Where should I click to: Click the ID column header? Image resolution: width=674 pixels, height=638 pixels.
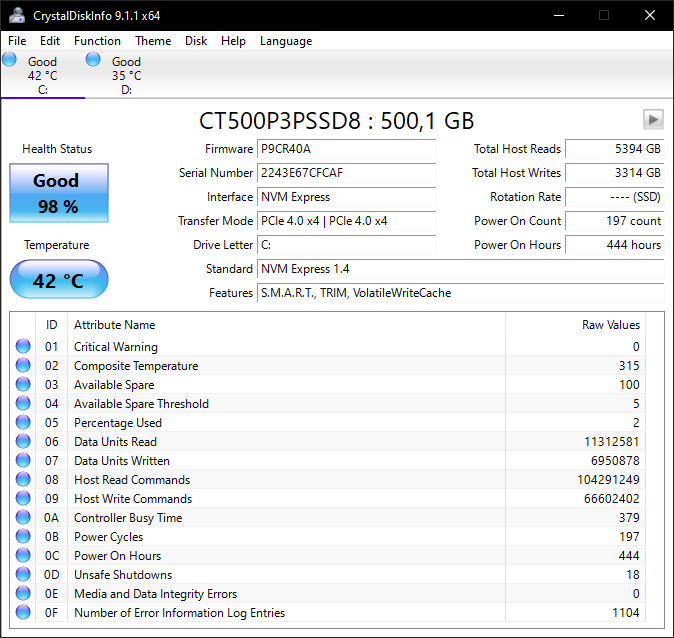click(x=52, y=325)
